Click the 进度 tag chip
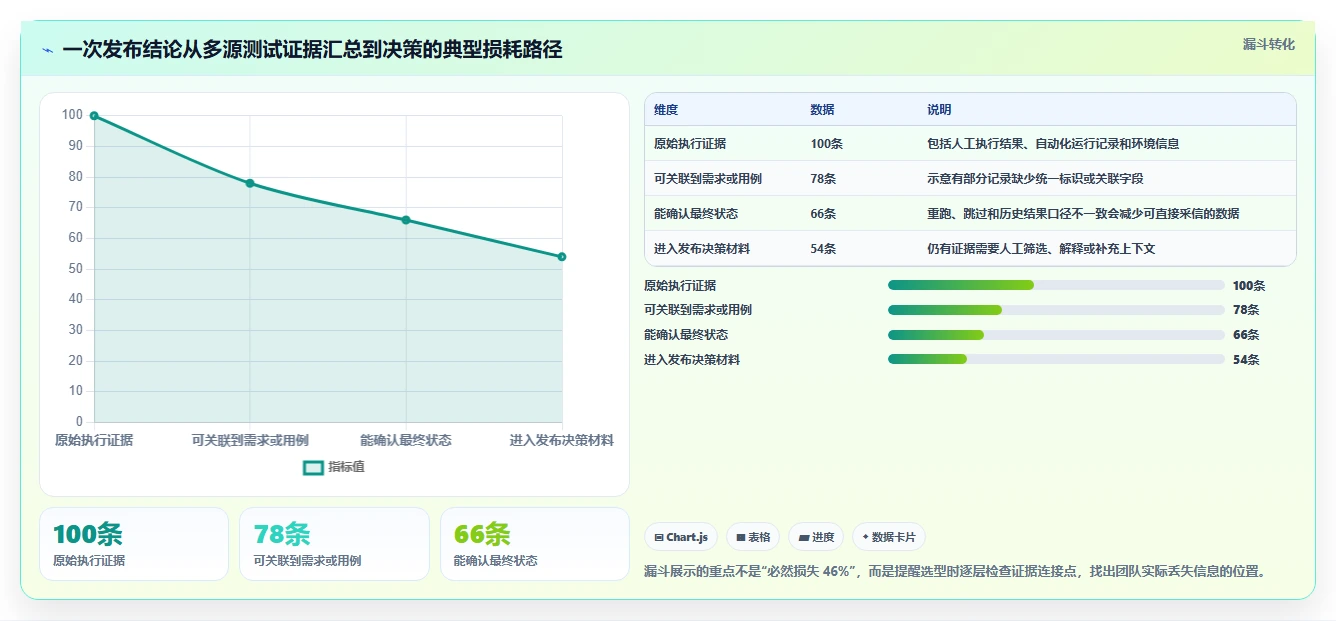1336x621 pixels. tap(816, 537)
